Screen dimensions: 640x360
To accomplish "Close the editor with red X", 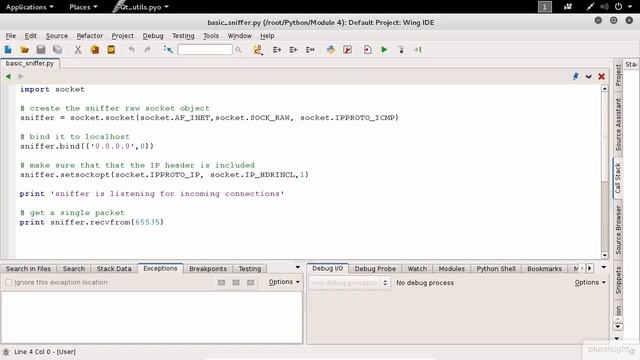I will coord(602,76).
